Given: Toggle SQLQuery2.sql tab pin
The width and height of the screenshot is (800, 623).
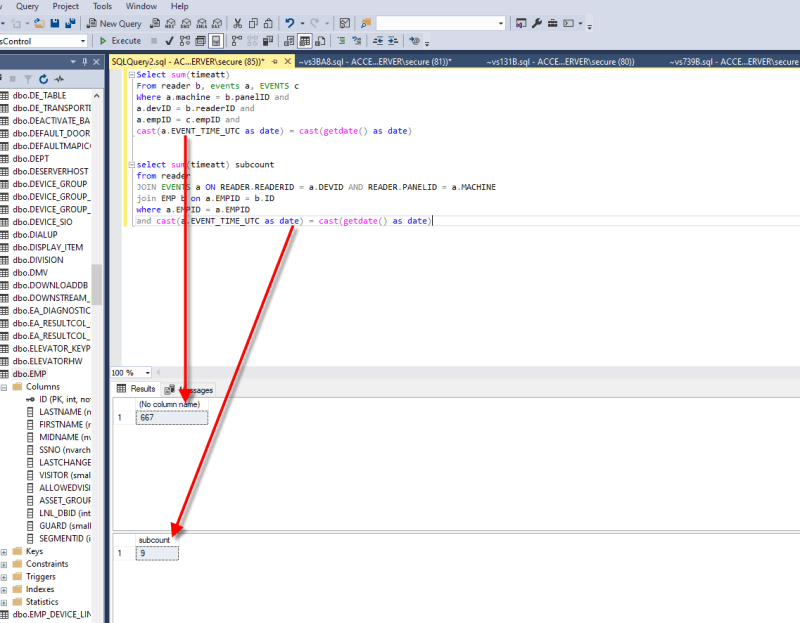Looking at the screenshot, I should click(274, 62).
